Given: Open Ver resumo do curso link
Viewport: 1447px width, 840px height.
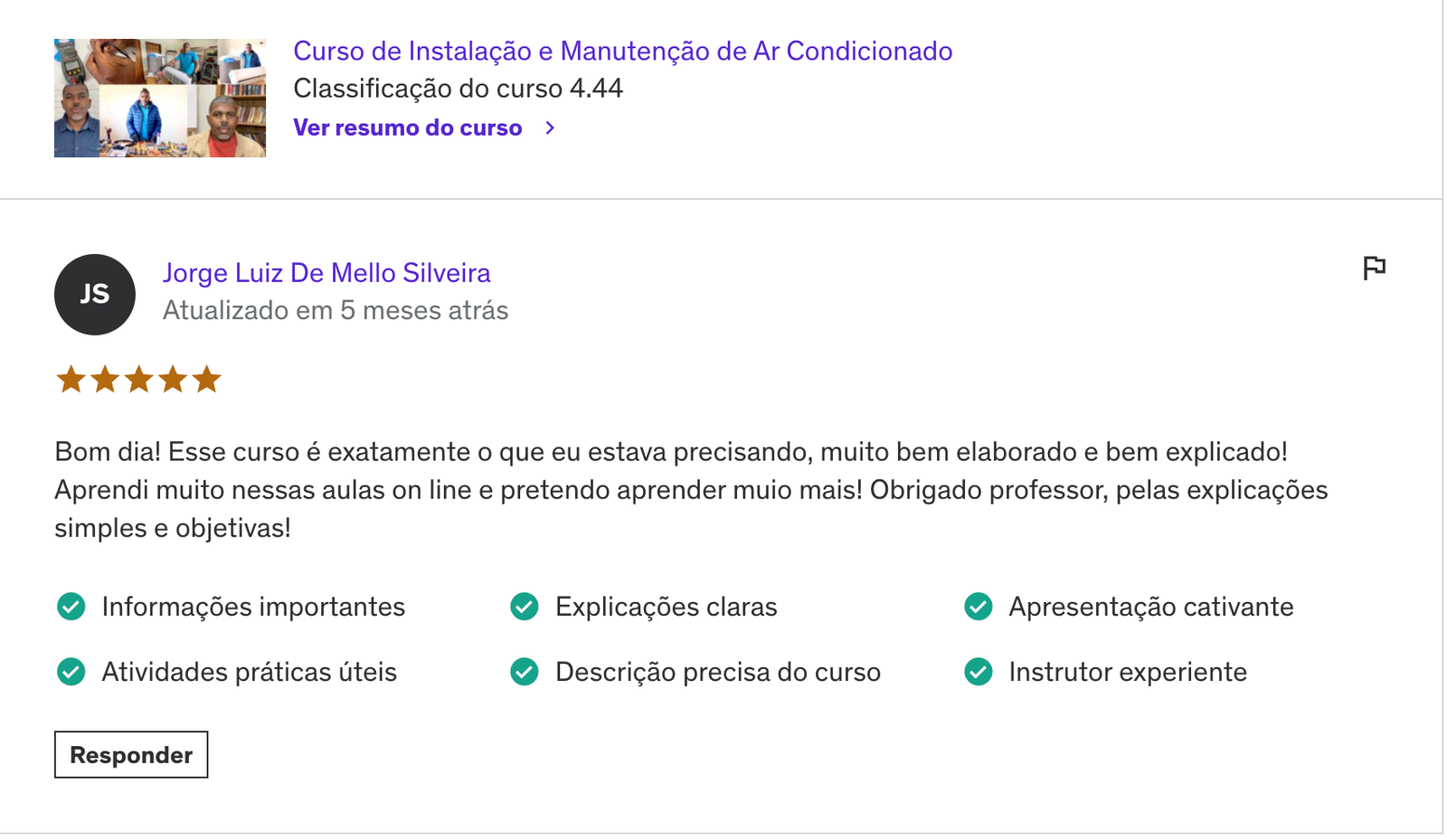Looking at the screenshot, I should tap(408, 128).
